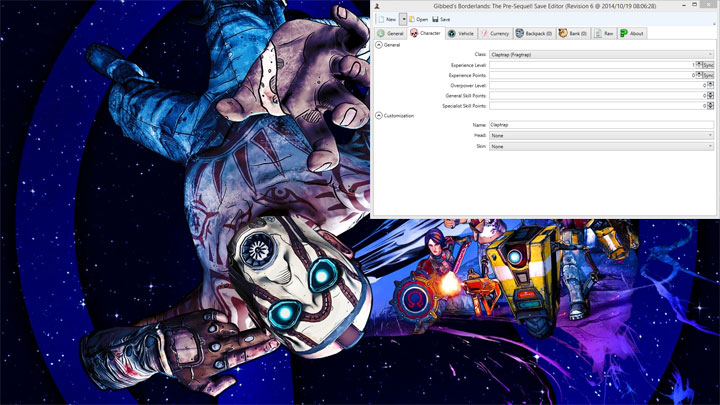This screenshot has width=720, height=405.
Task: Click the save editor title bar app icon
Action: pos(377,6)
